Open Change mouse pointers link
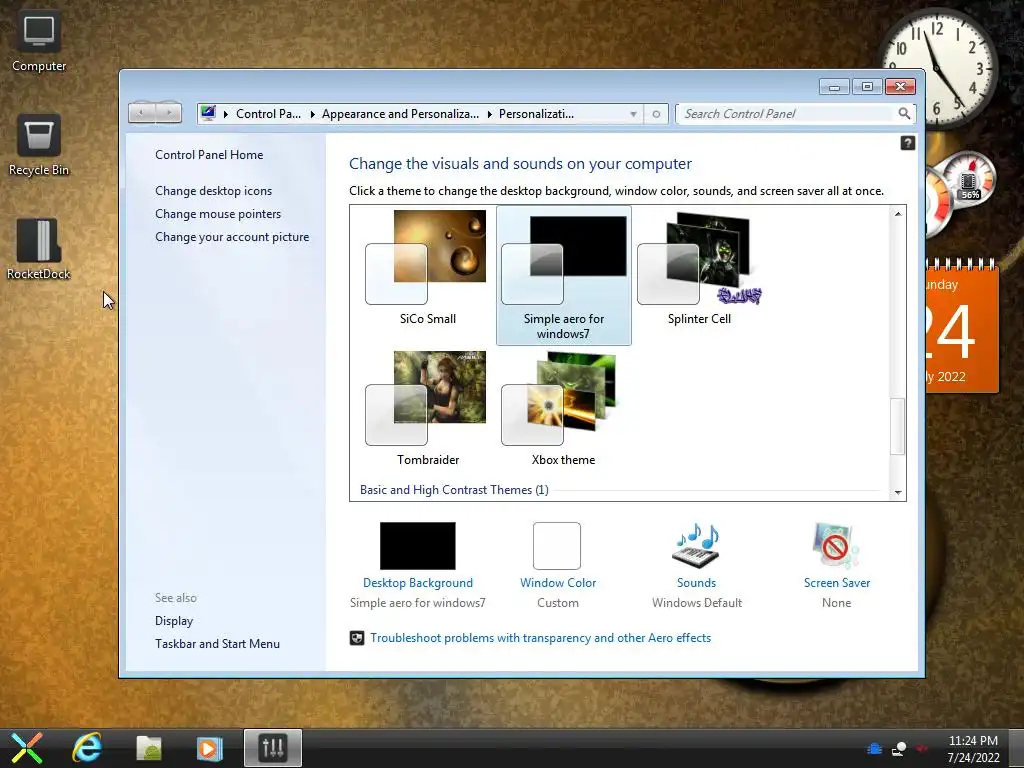Viewport: 1024px width, 768px height. (218, 214)
